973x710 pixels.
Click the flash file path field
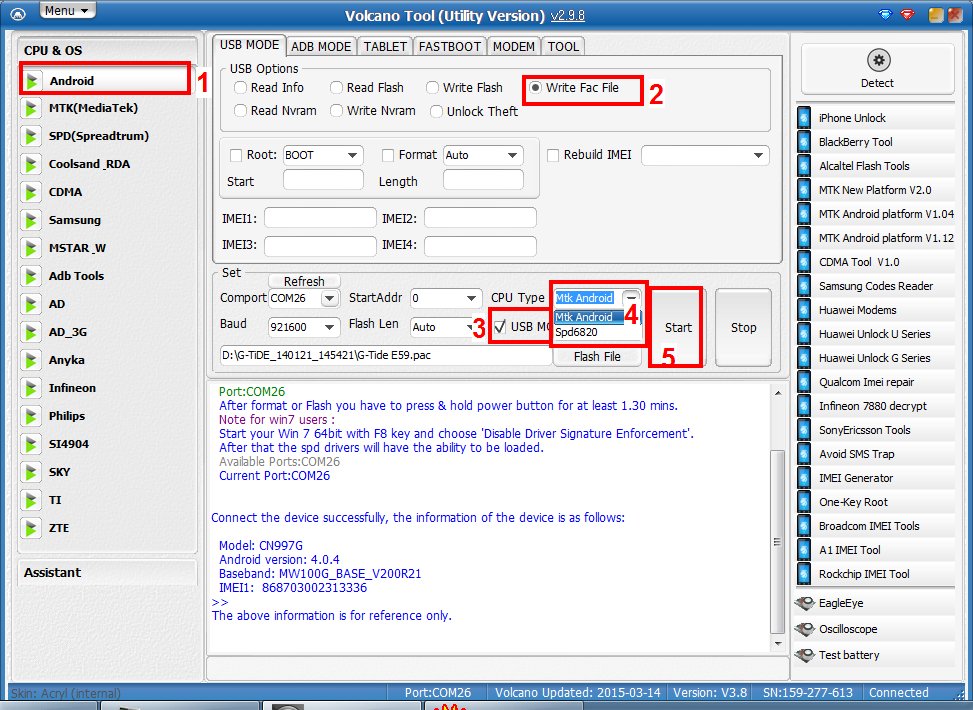[x=385, y=356]
